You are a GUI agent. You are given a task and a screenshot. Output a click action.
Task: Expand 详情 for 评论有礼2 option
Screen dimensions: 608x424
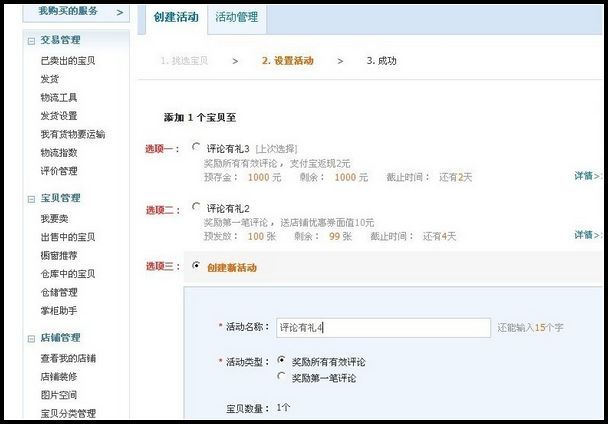pyautogui.click(x=590, y=235)
